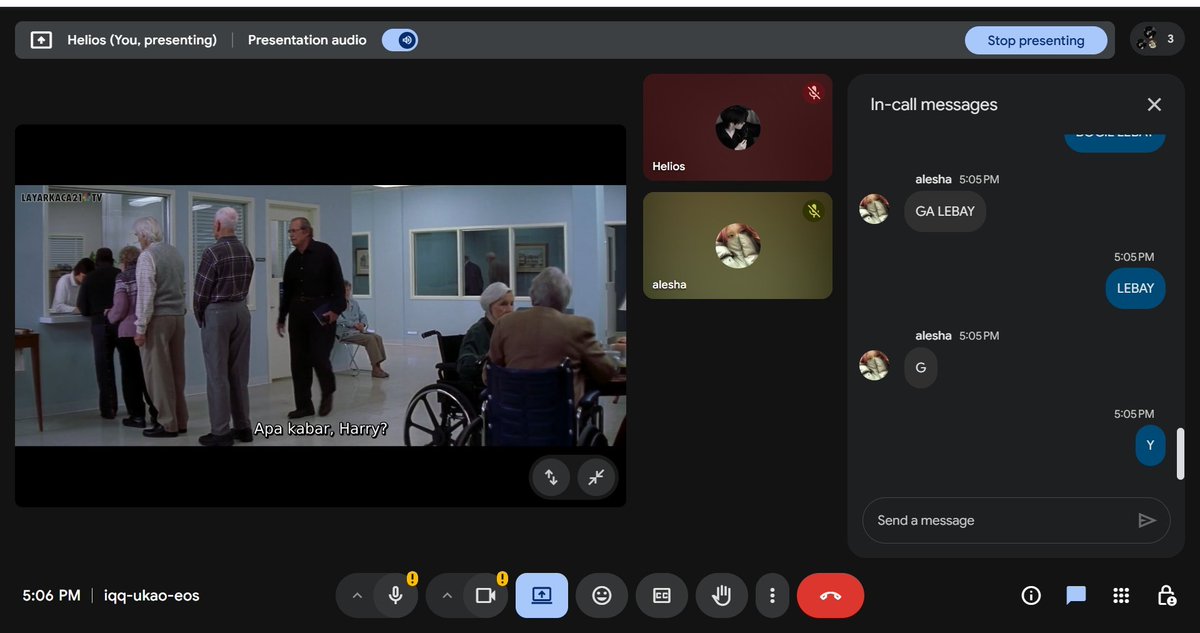Toggle the microphone button

pyautogui.click(x=396, y=595)
